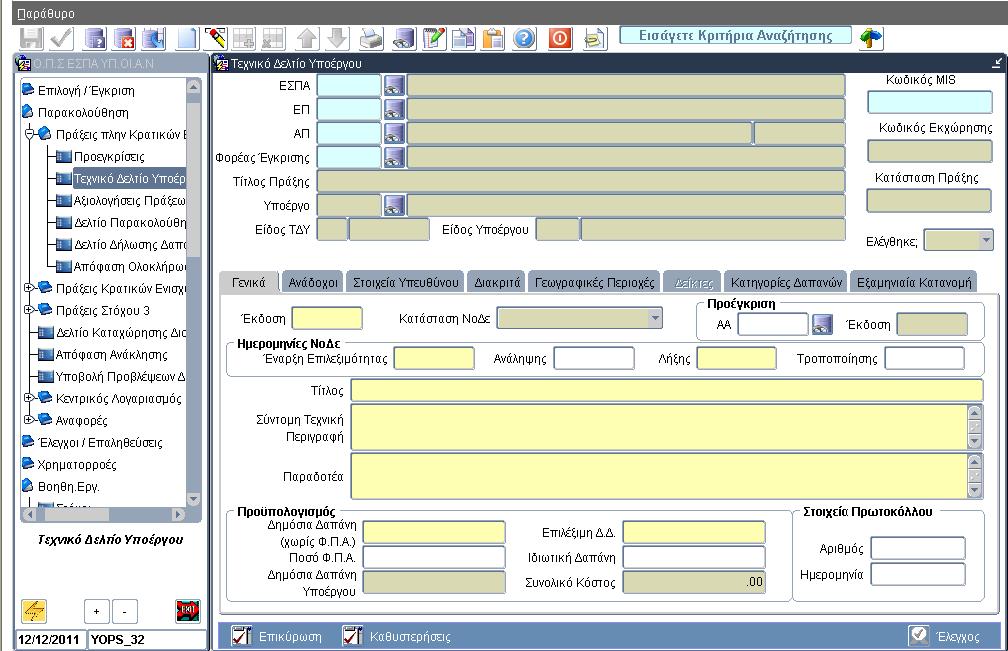The width and height of the screenshot is (1008, 651).
Task: Click the up arrow previous record icon
Action: (x=307, y=39)
